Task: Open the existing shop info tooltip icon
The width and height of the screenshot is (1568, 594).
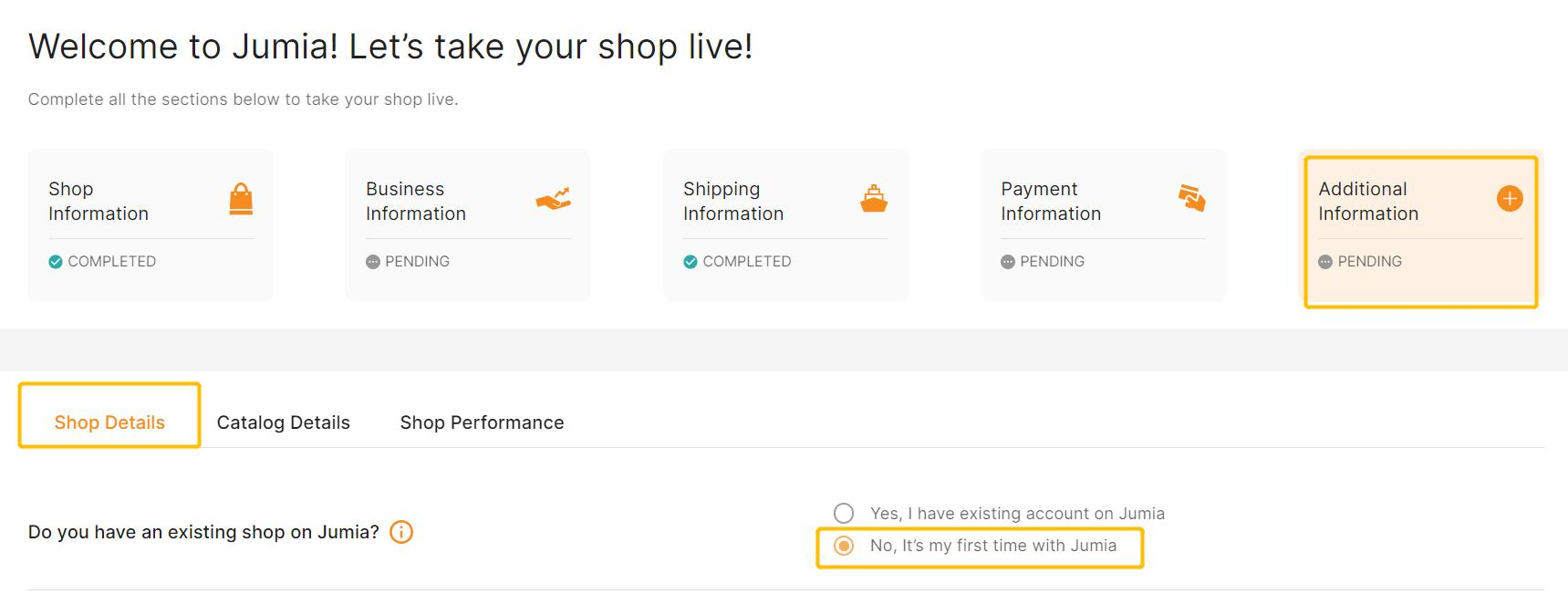Action: (x=400, y=533)
